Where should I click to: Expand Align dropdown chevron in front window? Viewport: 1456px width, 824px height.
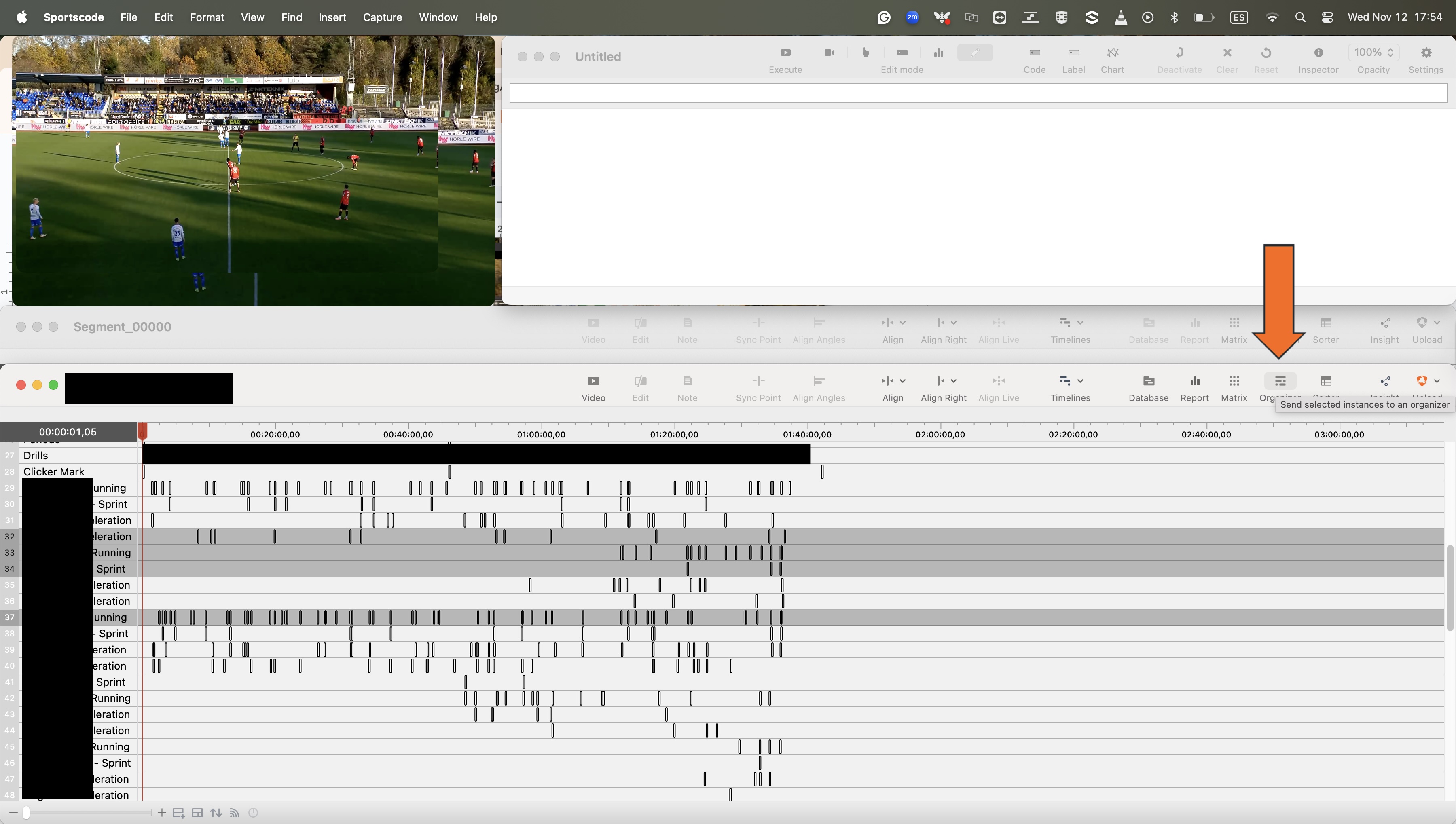pyautogui.click(x=902, y=381)
